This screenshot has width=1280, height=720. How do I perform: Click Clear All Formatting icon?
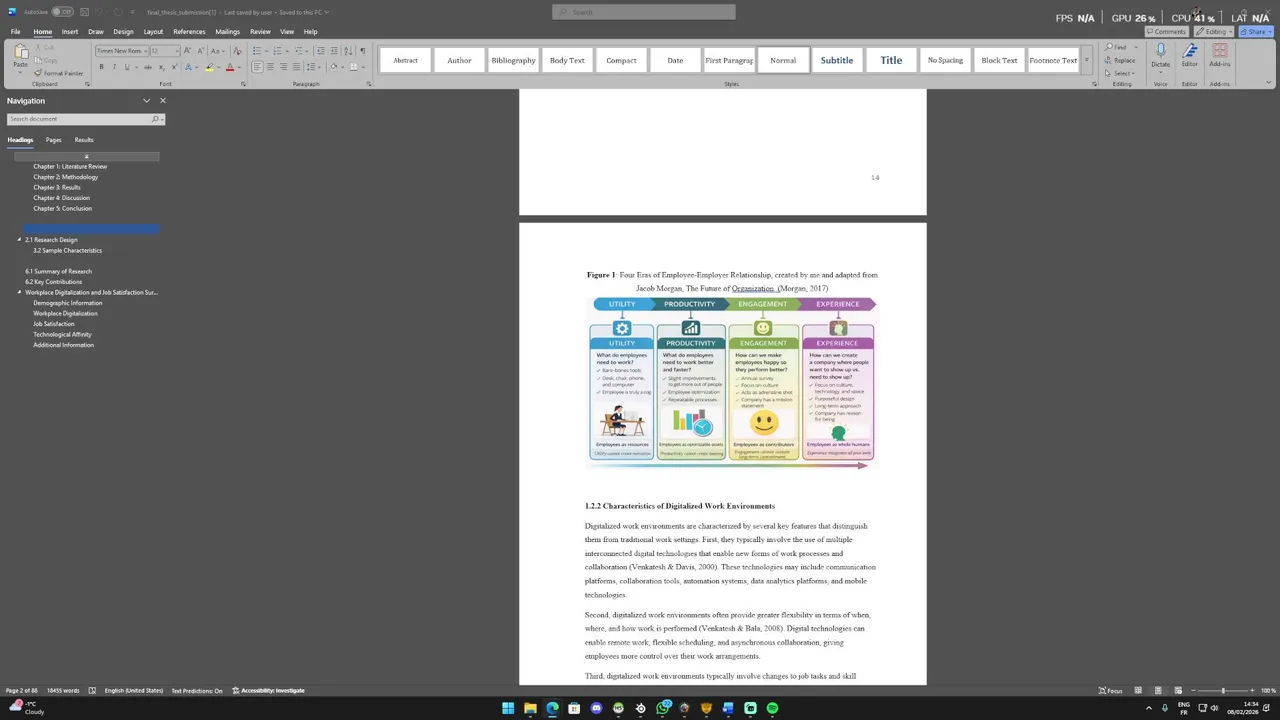(237, 51)
